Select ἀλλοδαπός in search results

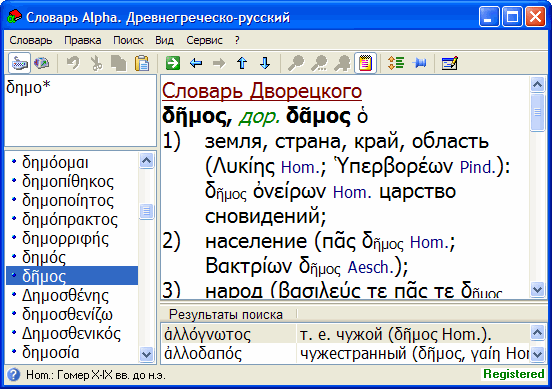click(203, 353)
